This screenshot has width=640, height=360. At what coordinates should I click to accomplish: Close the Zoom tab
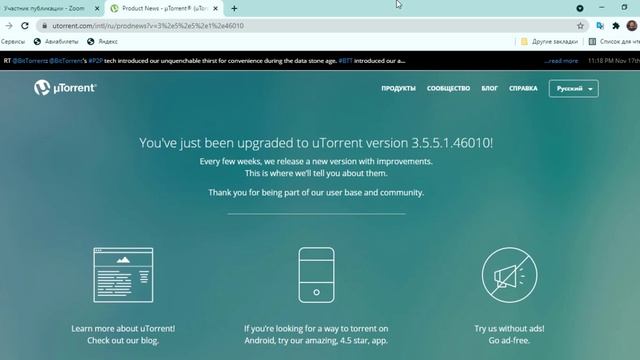[97, 8]
